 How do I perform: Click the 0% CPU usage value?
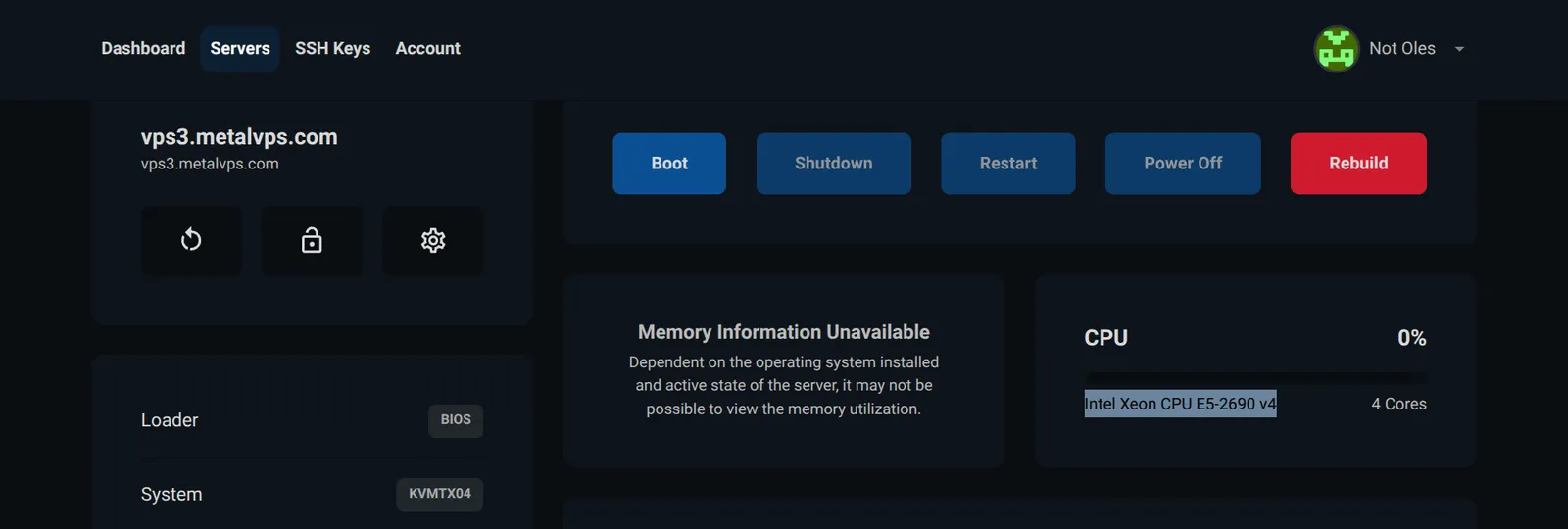(1411, 338)
